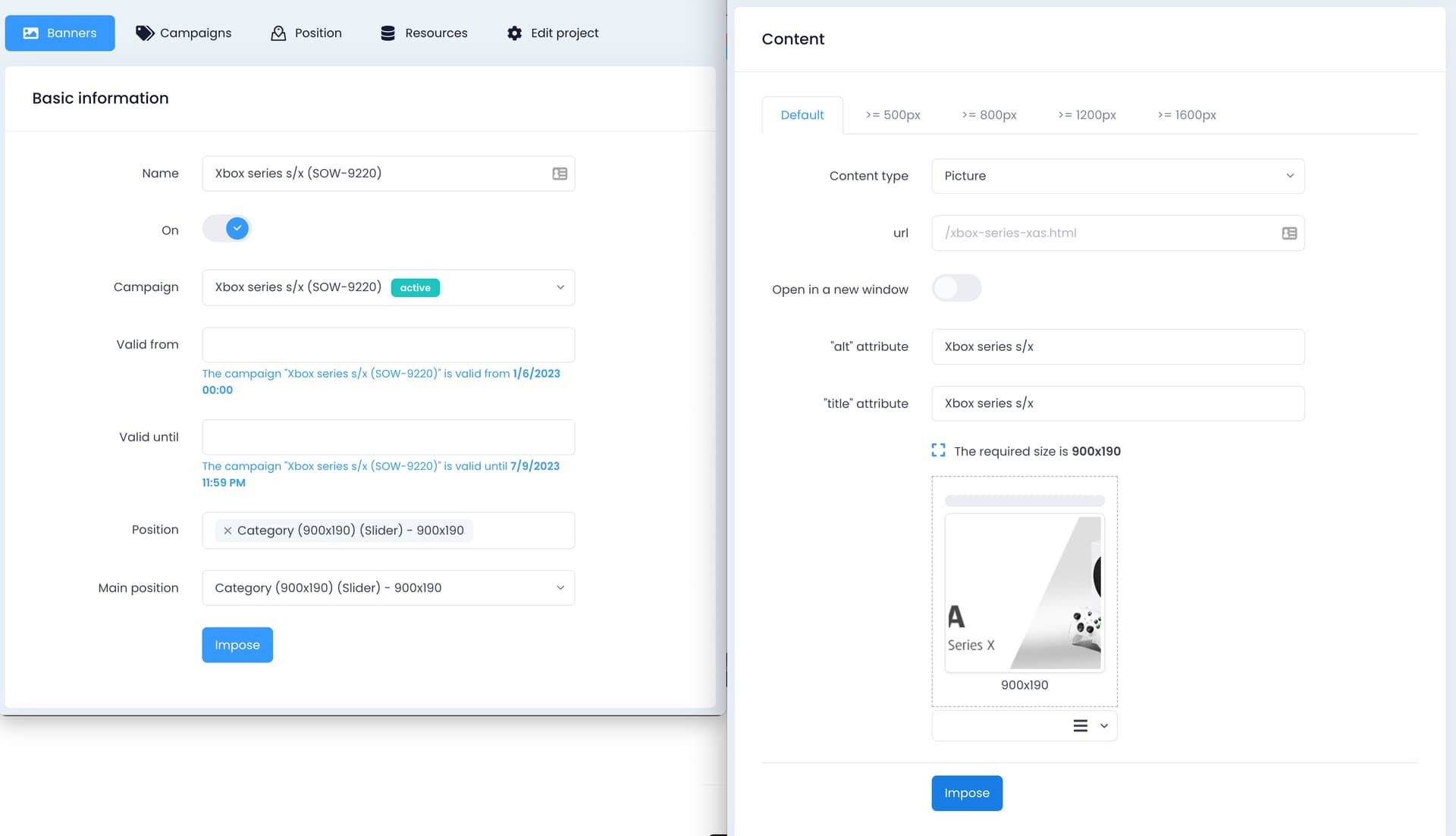Open the hamburger menu below image preview
This screenshot has width=1456, height=836.
point(1081,726)
